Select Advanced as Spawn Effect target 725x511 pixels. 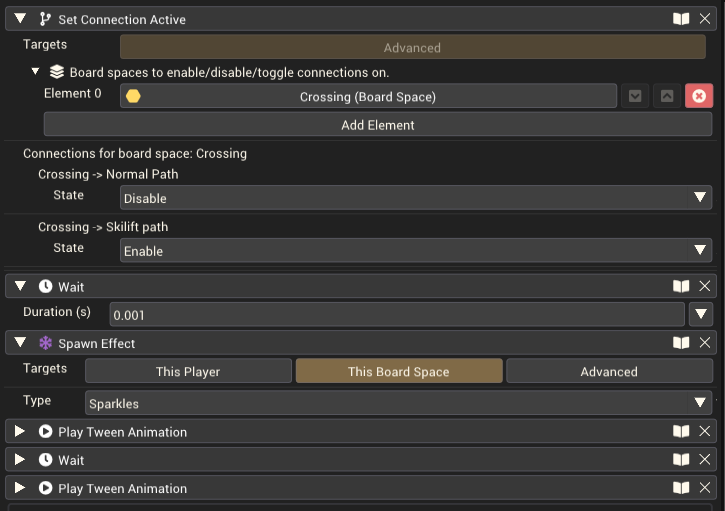click(609, 371)
